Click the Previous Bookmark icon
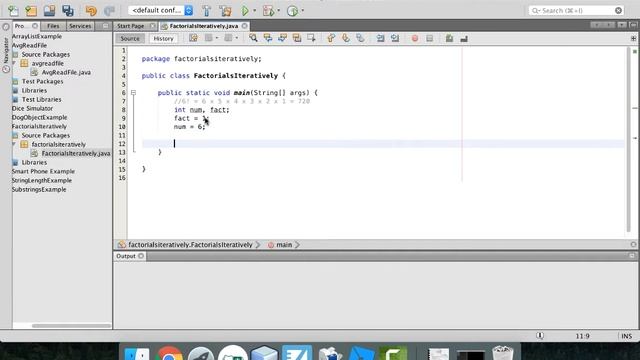Screen dimensions: 640x360 (331, 38)
